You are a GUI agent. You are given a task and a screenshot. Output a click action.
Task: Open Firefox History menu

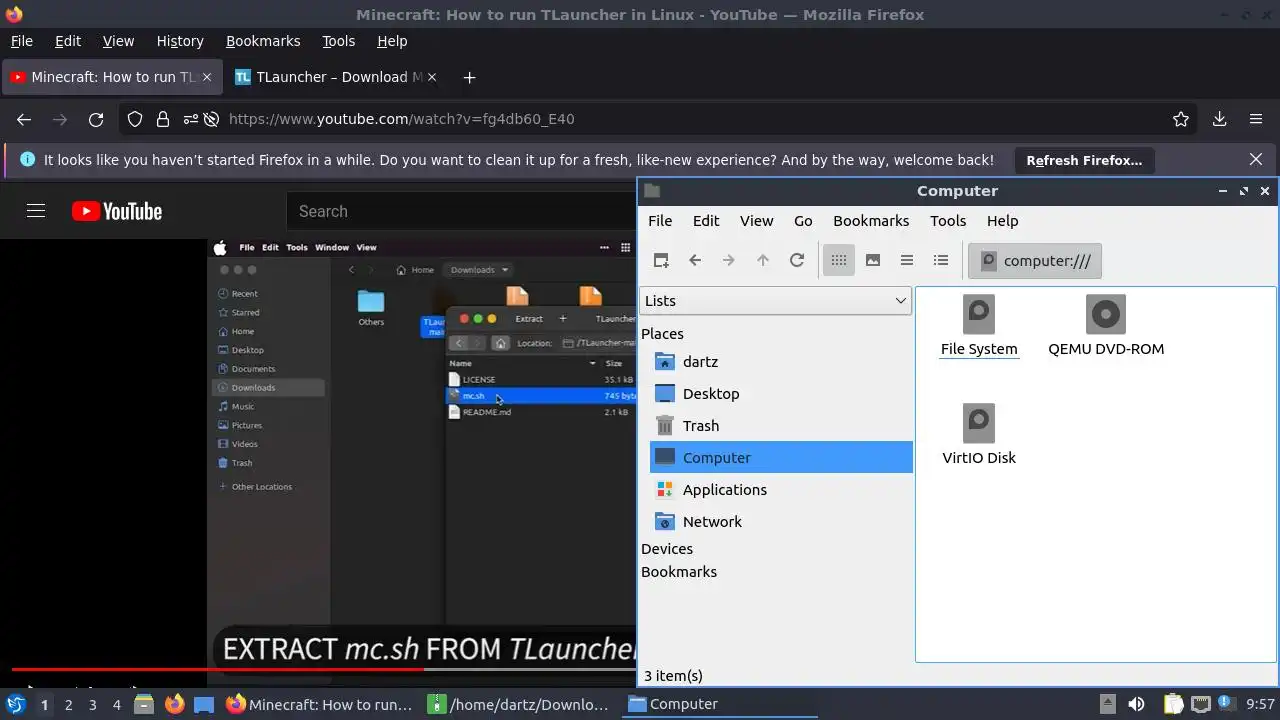180,41
